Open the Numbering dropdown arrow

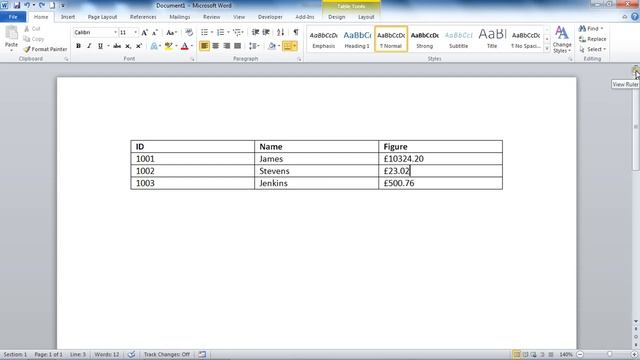(x=228, y=32)
